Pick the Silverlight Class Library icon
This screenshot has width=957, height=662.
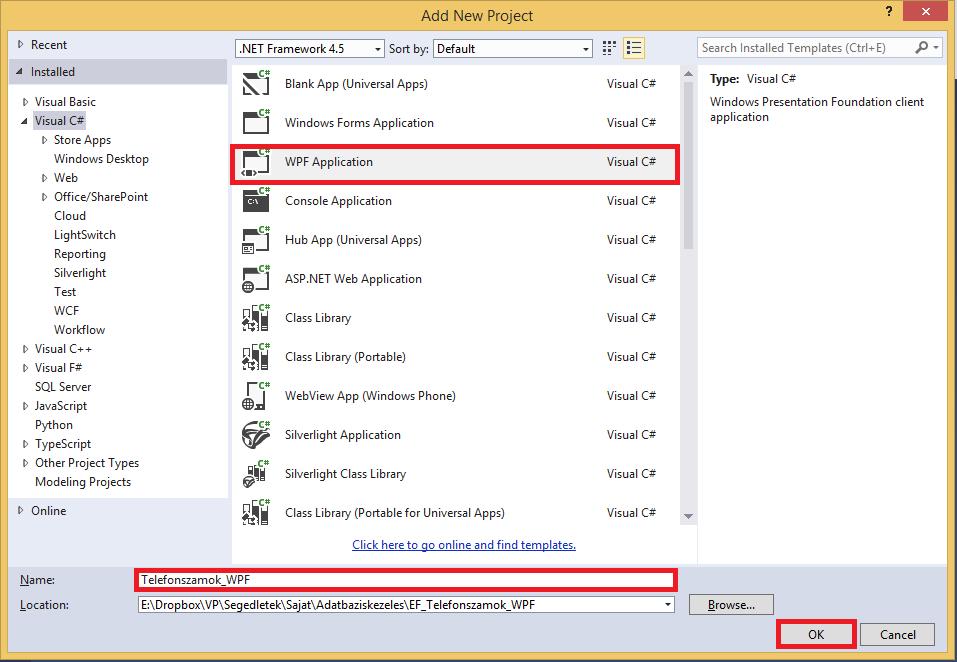pos(256,473)
